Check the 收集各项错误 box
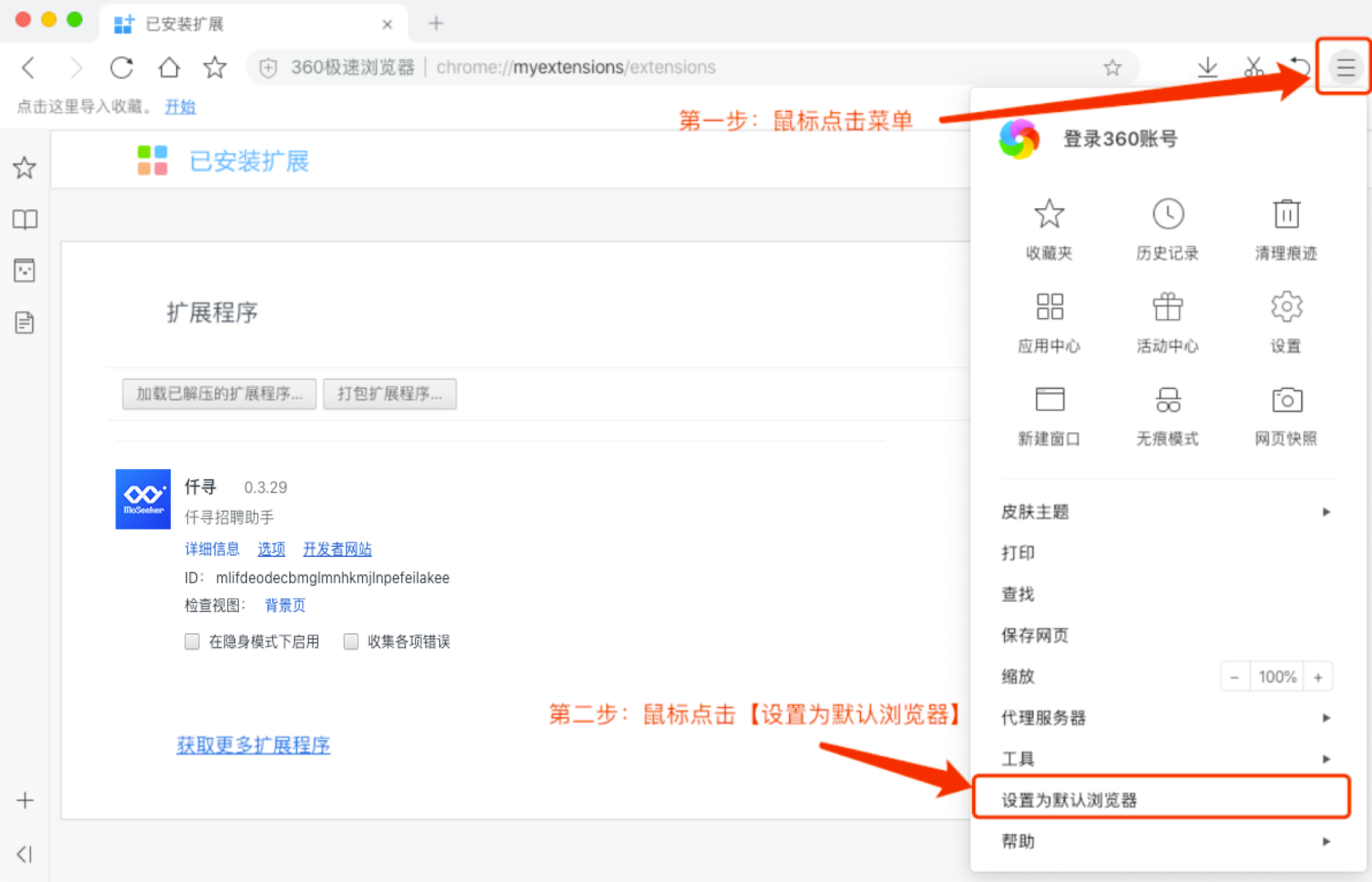 351,641
